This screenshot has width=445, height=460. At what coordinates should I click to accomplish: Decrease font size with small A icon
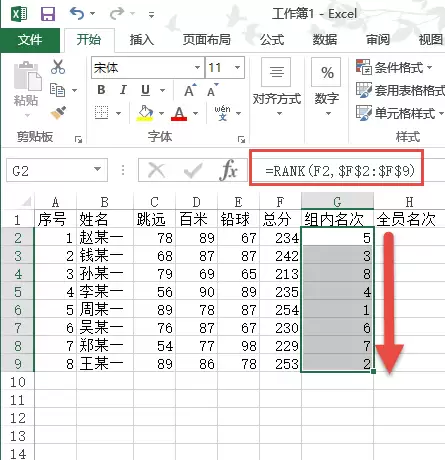click(x=212, y=90)
